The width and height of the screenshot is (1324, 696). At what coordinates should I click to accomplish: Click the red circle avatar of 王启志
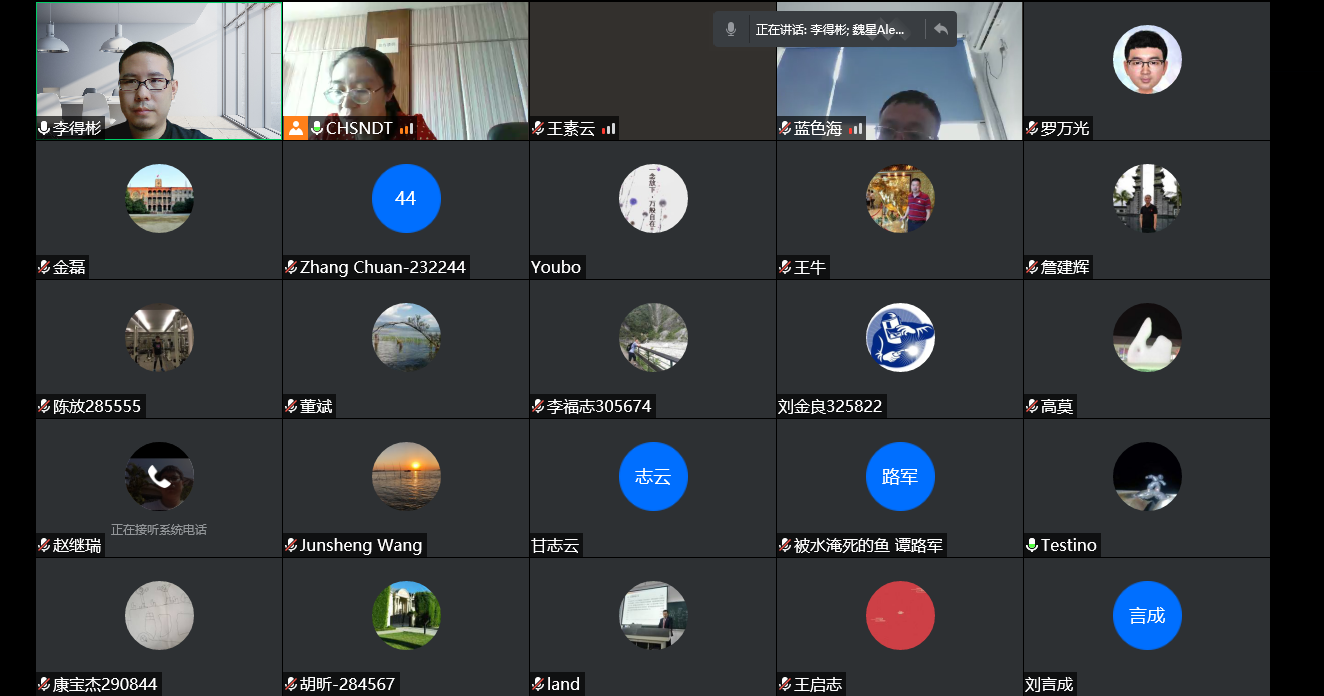point(900,615)
